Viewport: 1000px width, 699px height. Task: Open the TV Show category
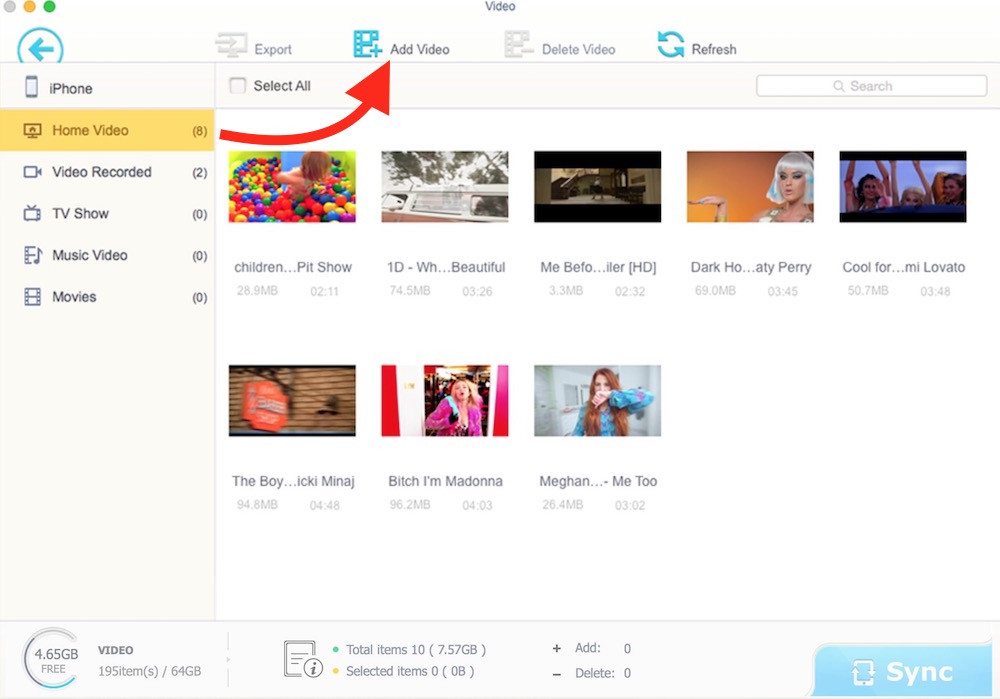click(x=107, y=214)
